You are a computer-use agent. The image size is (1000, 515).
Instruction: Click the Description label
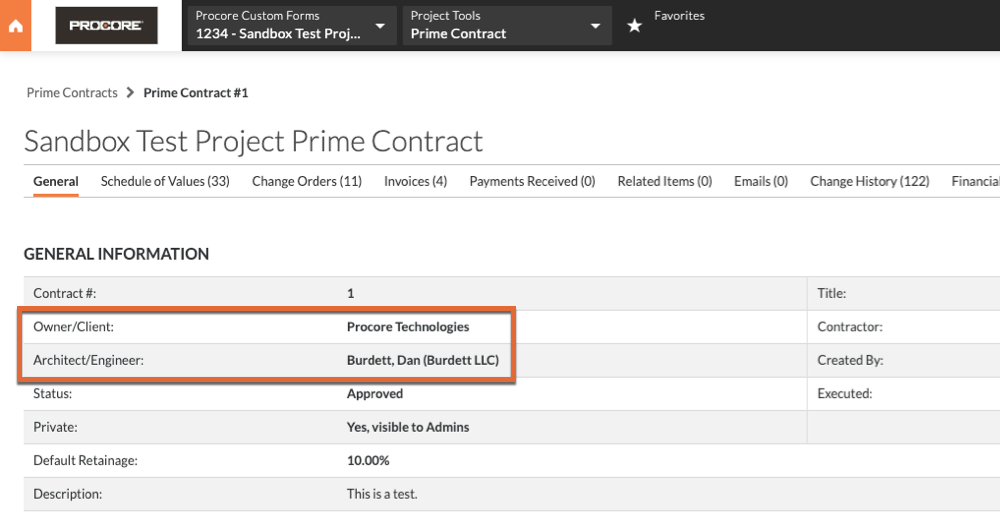pos(68,494)
